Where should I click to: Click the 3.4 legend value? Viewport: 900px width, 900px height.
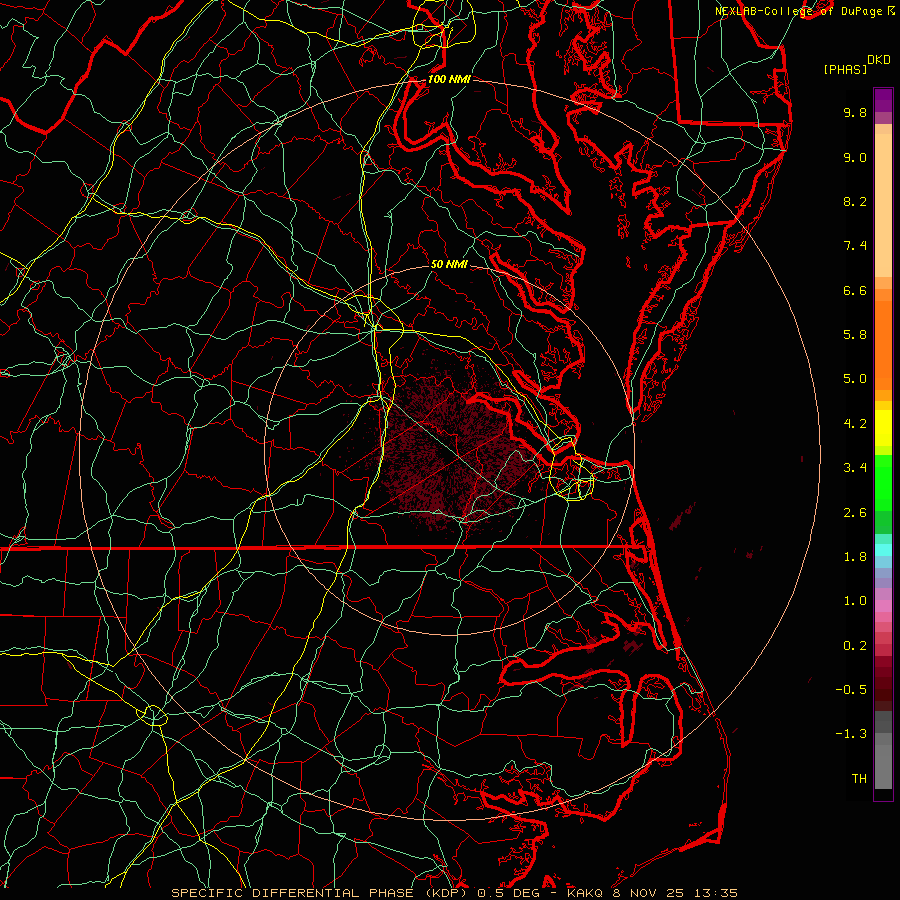pyautogui.click(x=855, y=468)
